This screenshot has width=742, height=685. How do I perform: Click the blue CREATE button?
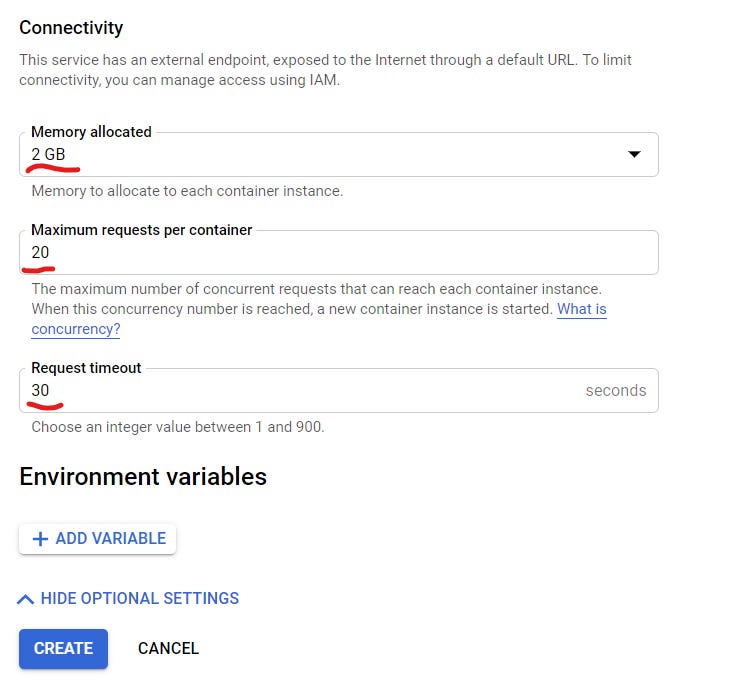(63, 648)
